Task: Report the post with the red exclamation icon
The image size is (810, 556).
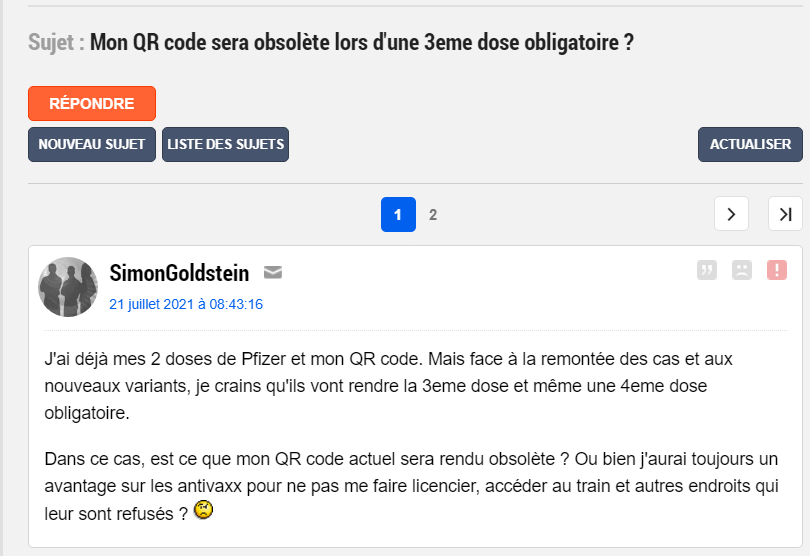Action: coord(776,270)
